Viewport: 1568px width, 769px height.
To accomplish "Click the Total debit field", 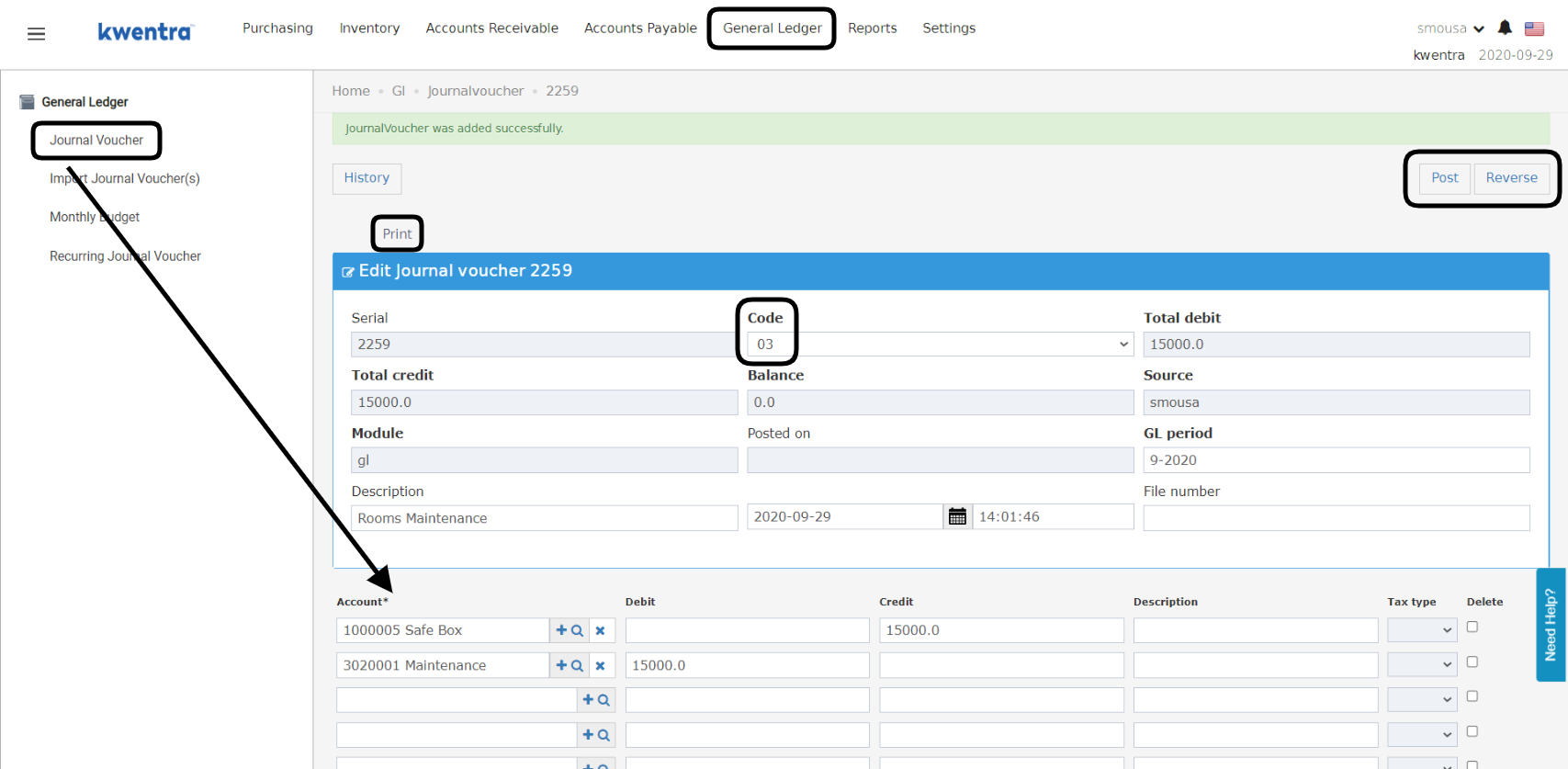I will point(1337,345).
